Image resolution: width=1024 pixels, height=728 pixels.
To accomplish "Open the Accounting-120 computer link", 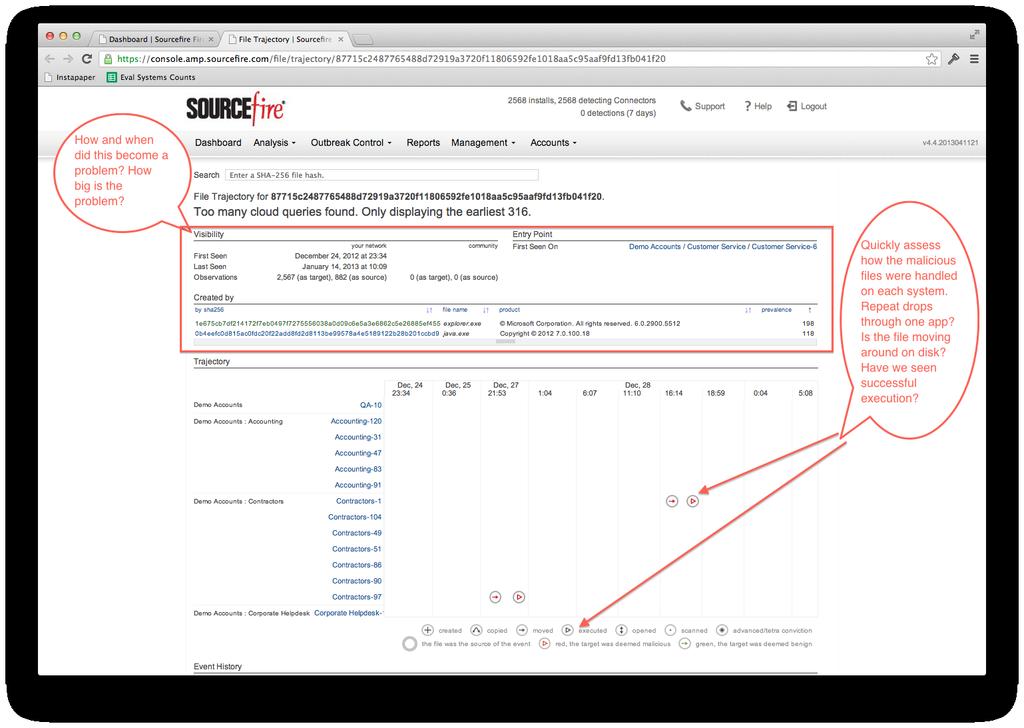I will tap(356, 421).
